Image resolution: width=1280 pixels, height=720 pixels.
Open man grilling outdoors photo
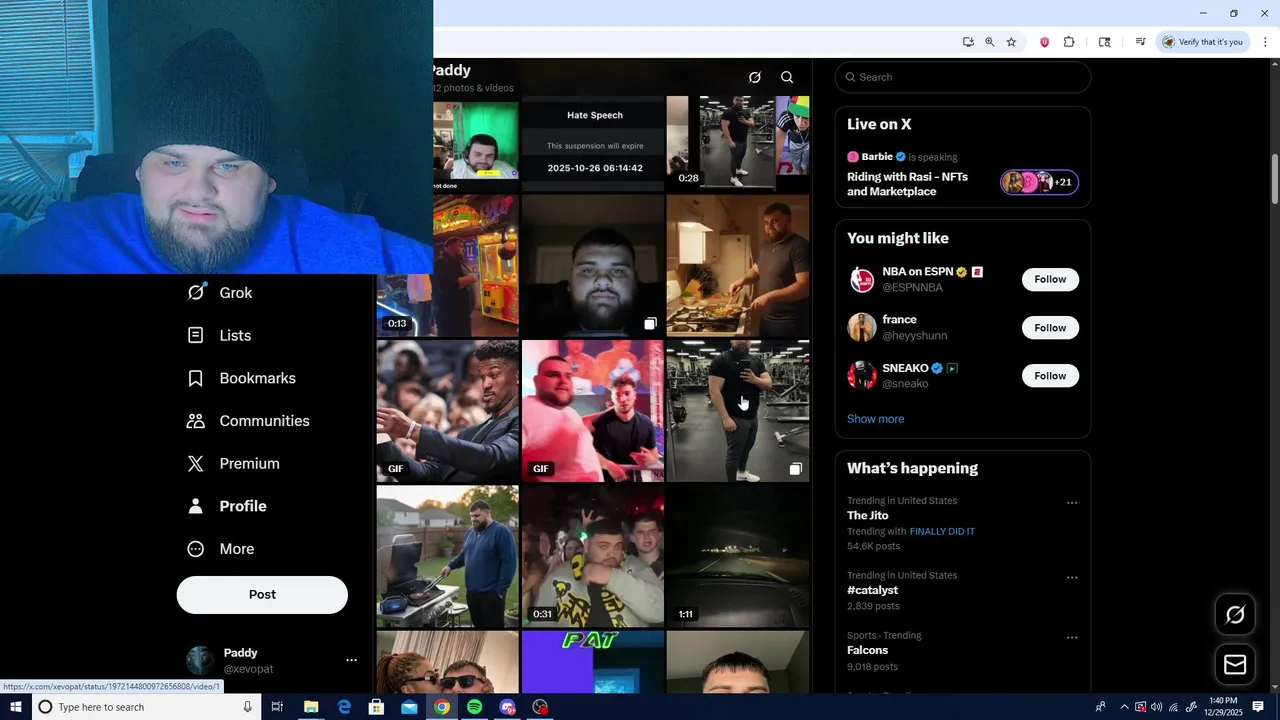[447, 556]
